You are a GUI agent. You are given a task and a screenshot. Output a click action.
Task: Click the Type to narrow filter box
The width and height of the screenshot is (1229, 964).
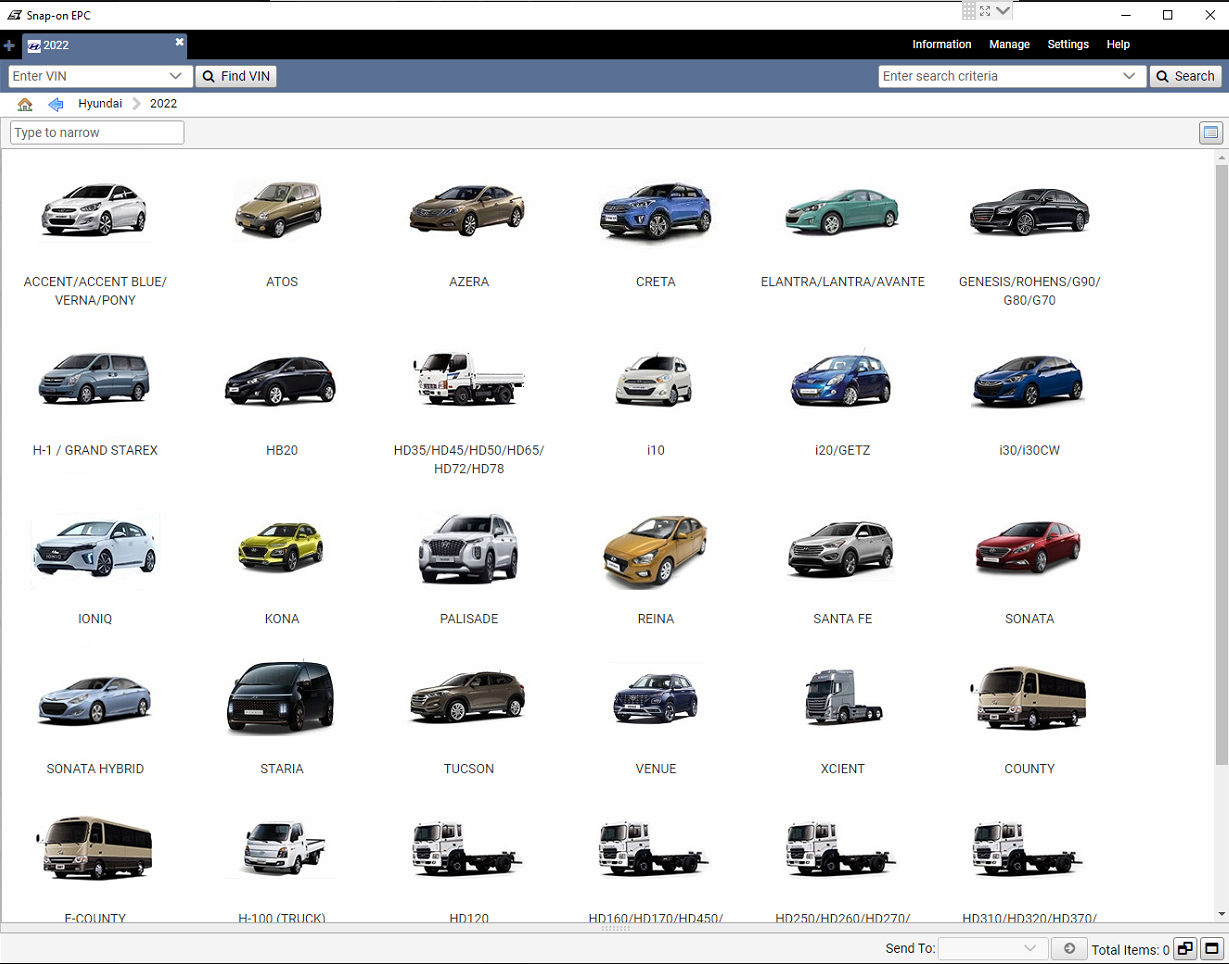97,133
